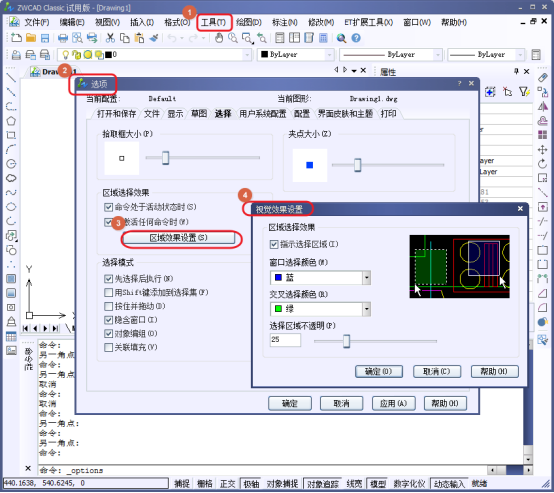This screenshot has height=493, width=554.
Task: Click the 拾取框大小 slider handle
Action: [165, 158]
